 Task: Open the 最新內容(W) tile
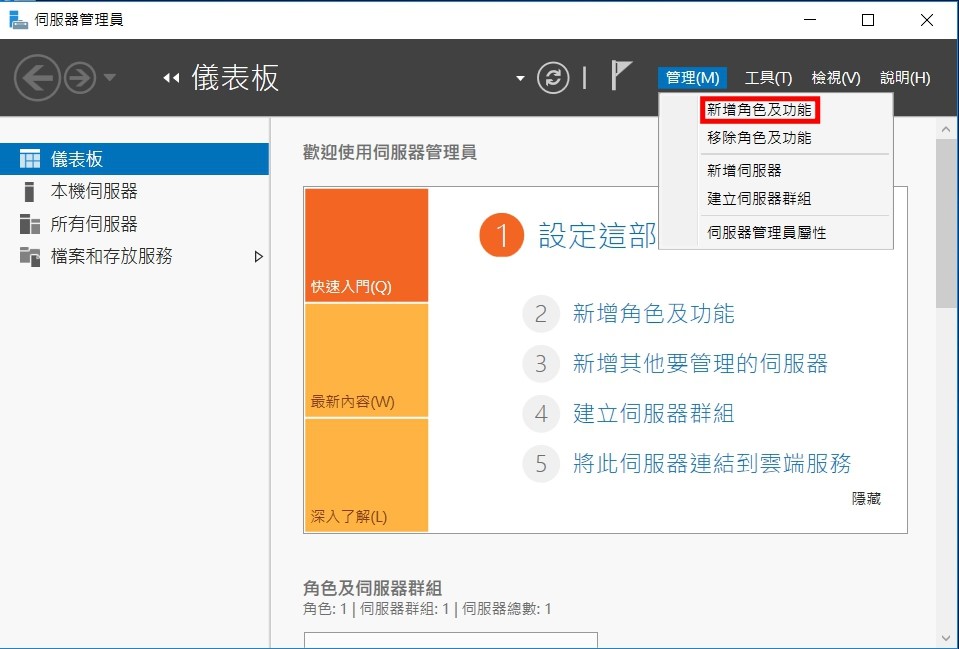pyautogui.click(x=366, y=360)
